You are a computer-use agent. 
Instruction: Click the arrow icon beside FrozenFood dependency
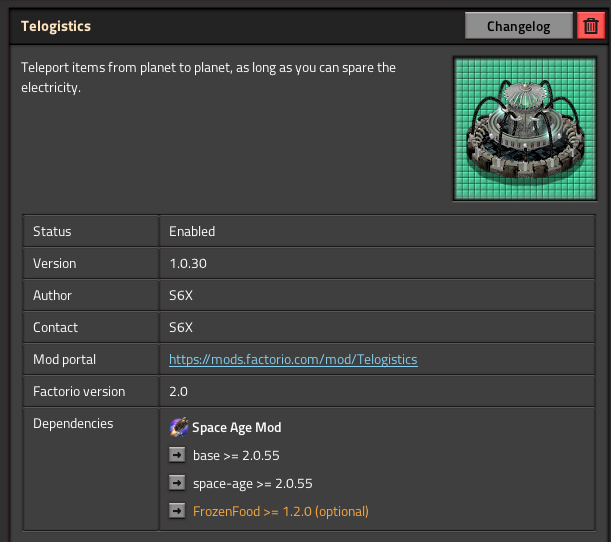point(178,511)
